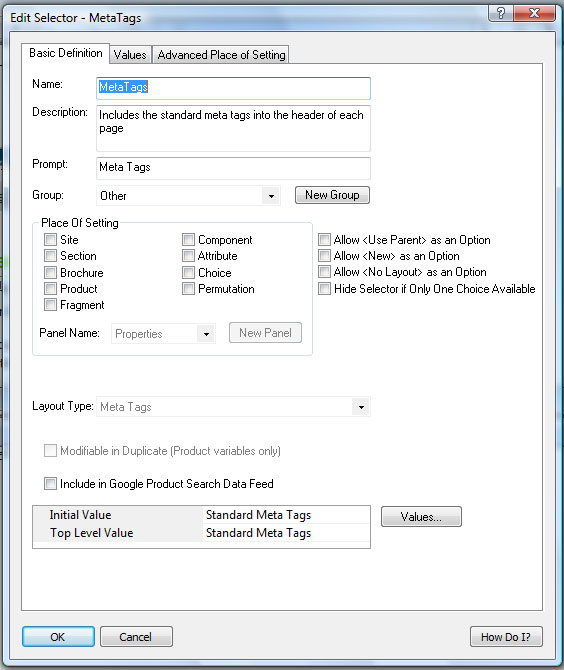Open the Values... button
Screen dimensions: 564x670
point(421,517)
